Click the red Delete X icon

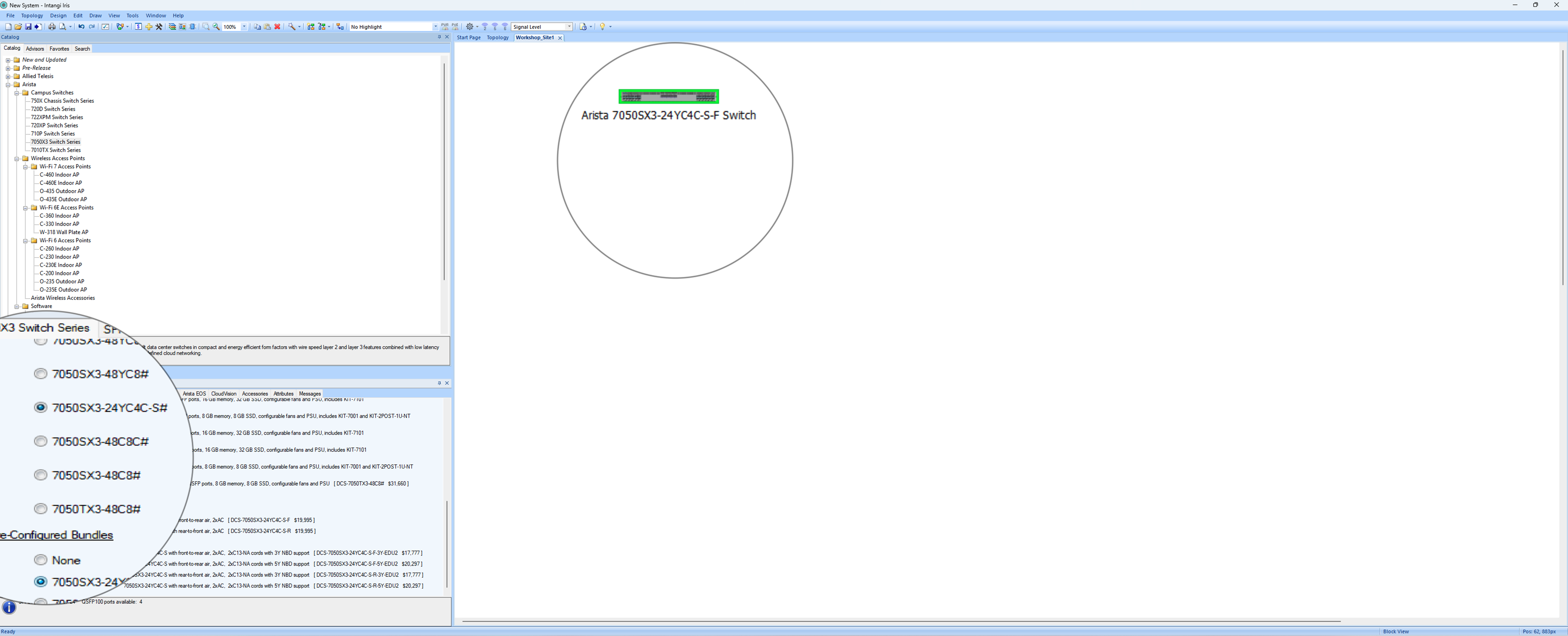point(277,27)
